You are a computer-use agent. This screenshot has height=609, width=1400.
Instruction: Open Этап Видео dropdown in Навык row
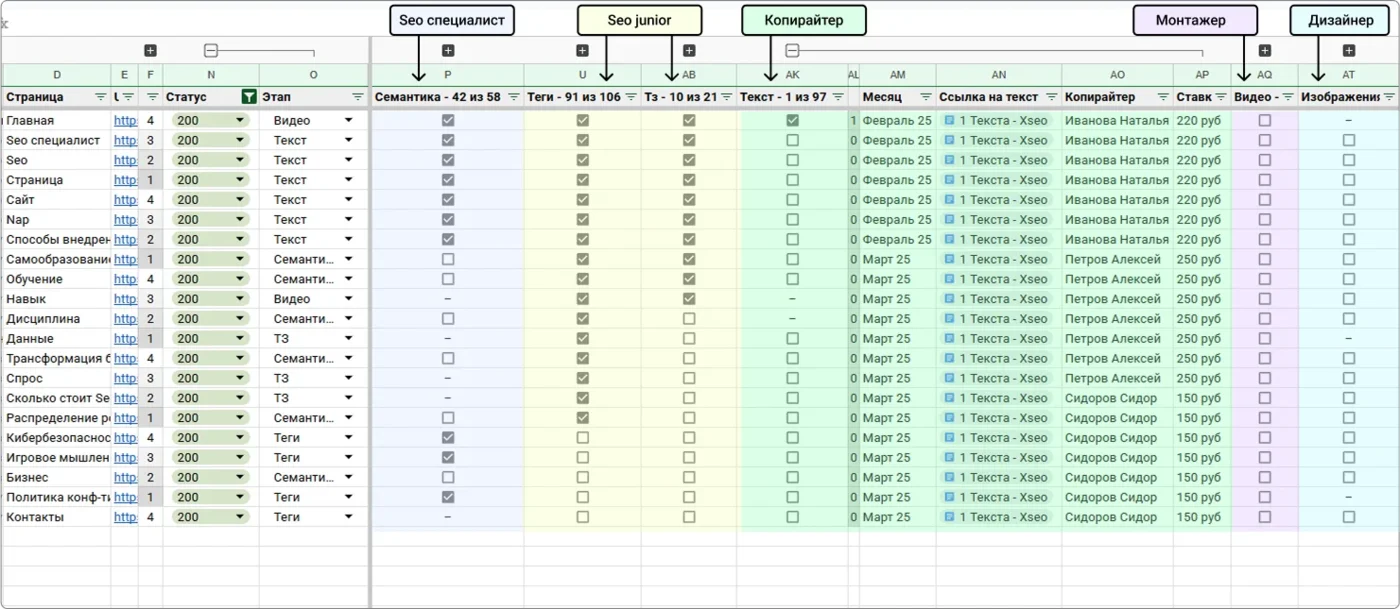(349, 299)
